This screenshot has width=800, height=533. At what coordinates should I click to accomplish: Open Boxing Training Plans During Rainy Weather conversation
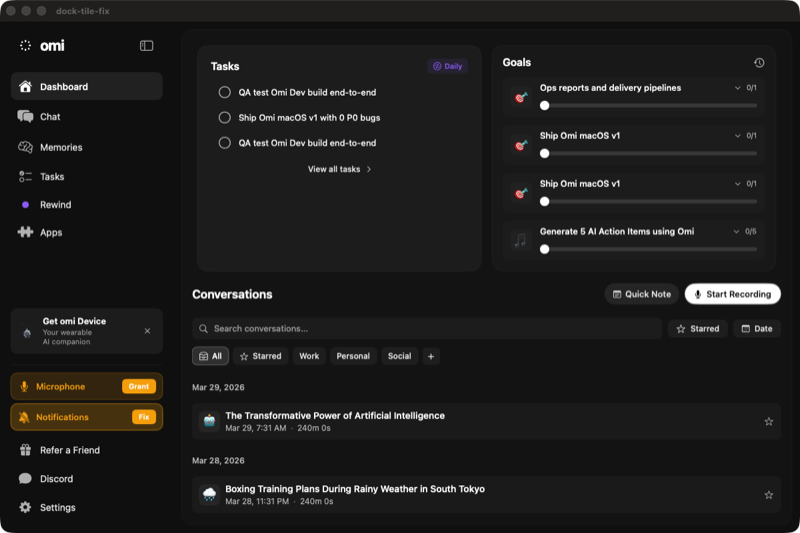(486, 495)
